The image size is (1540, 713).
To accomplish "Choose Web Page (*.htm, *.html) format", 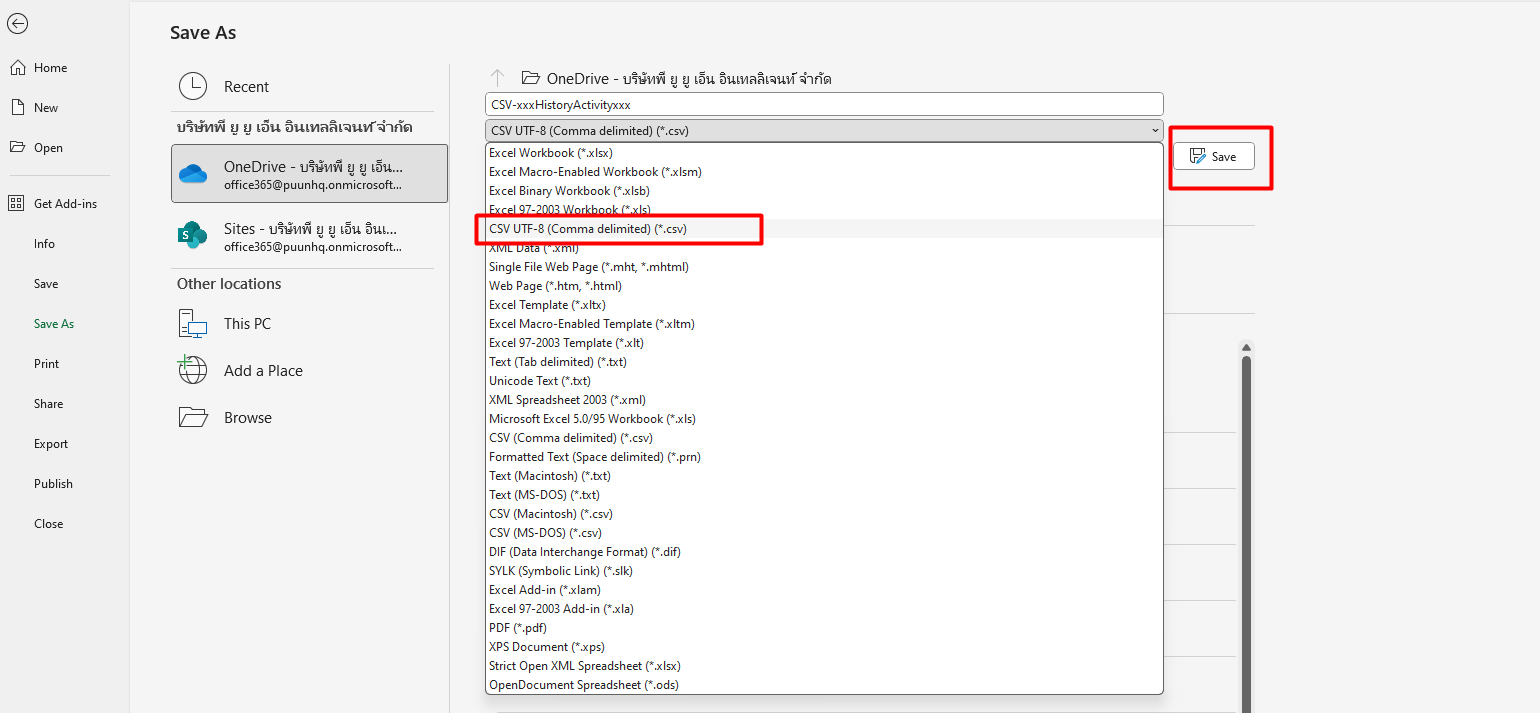I will coord(824,286).
